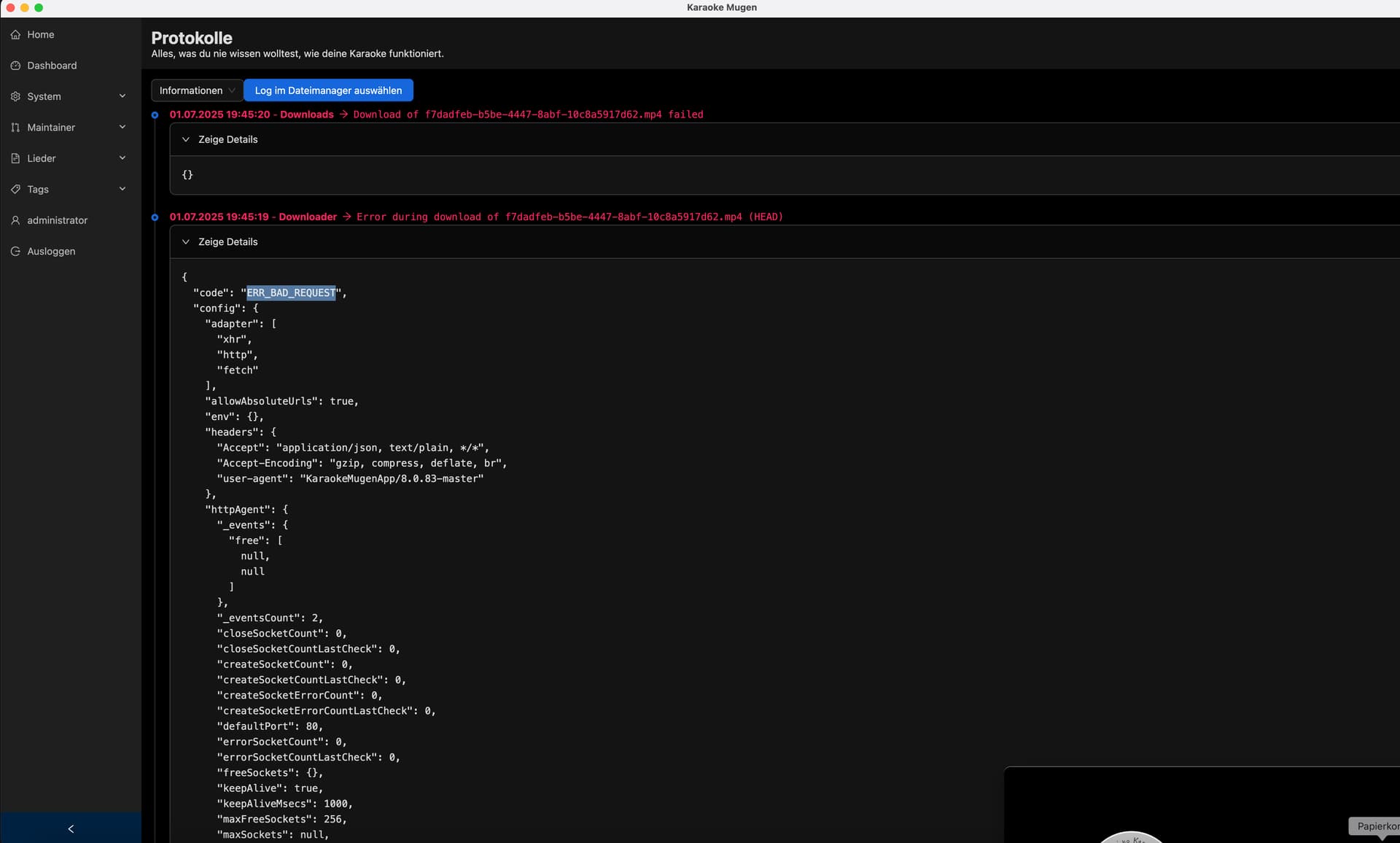Collapse Zeige Details of Downloads entry
The width and height of the screenshot is (1400, 843).
pos(185,139)
